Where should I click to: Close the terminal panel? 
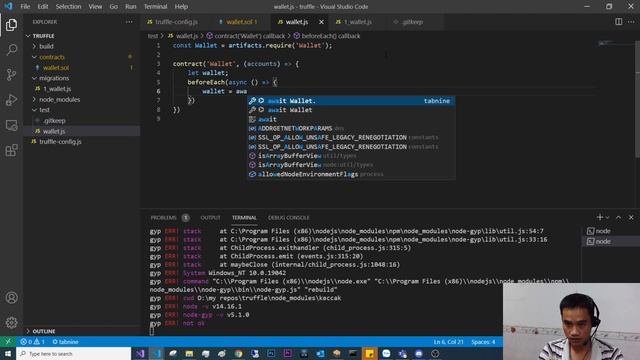click(x=631, y=217)
